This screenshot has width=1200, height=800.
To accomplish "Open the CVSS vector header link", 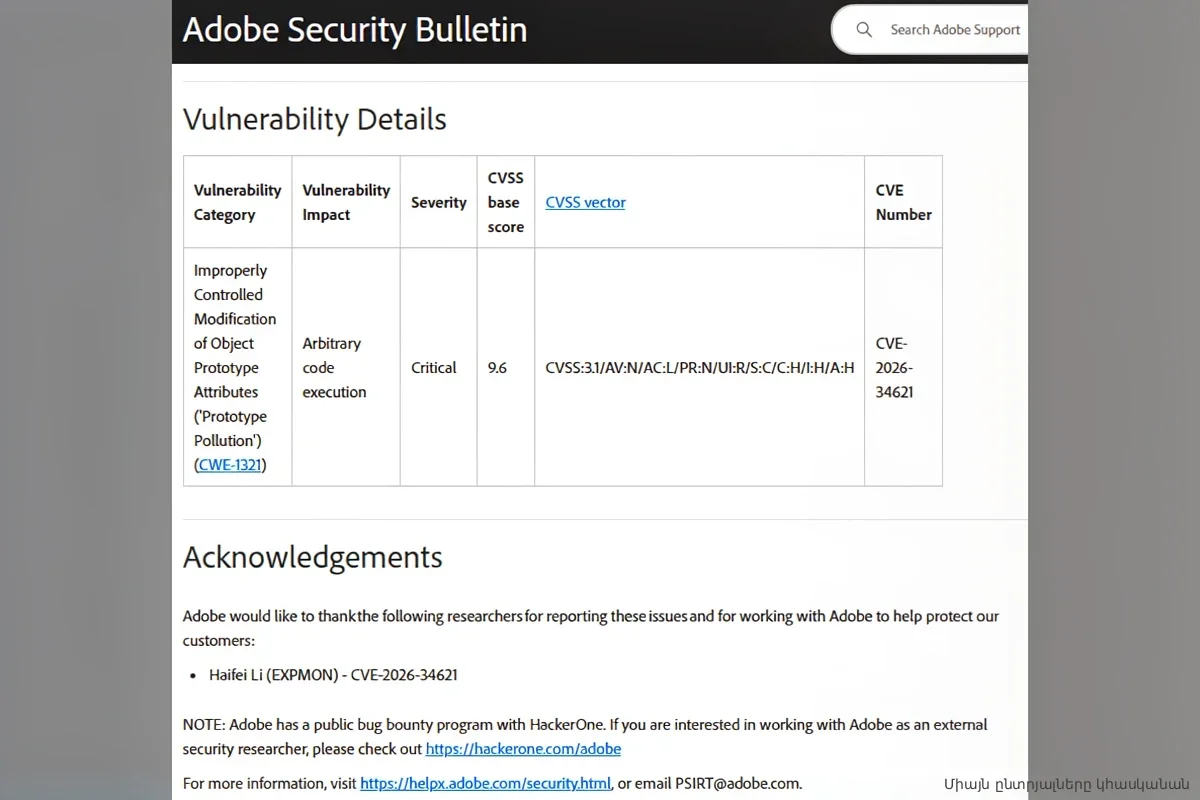I will coord(585,202).
